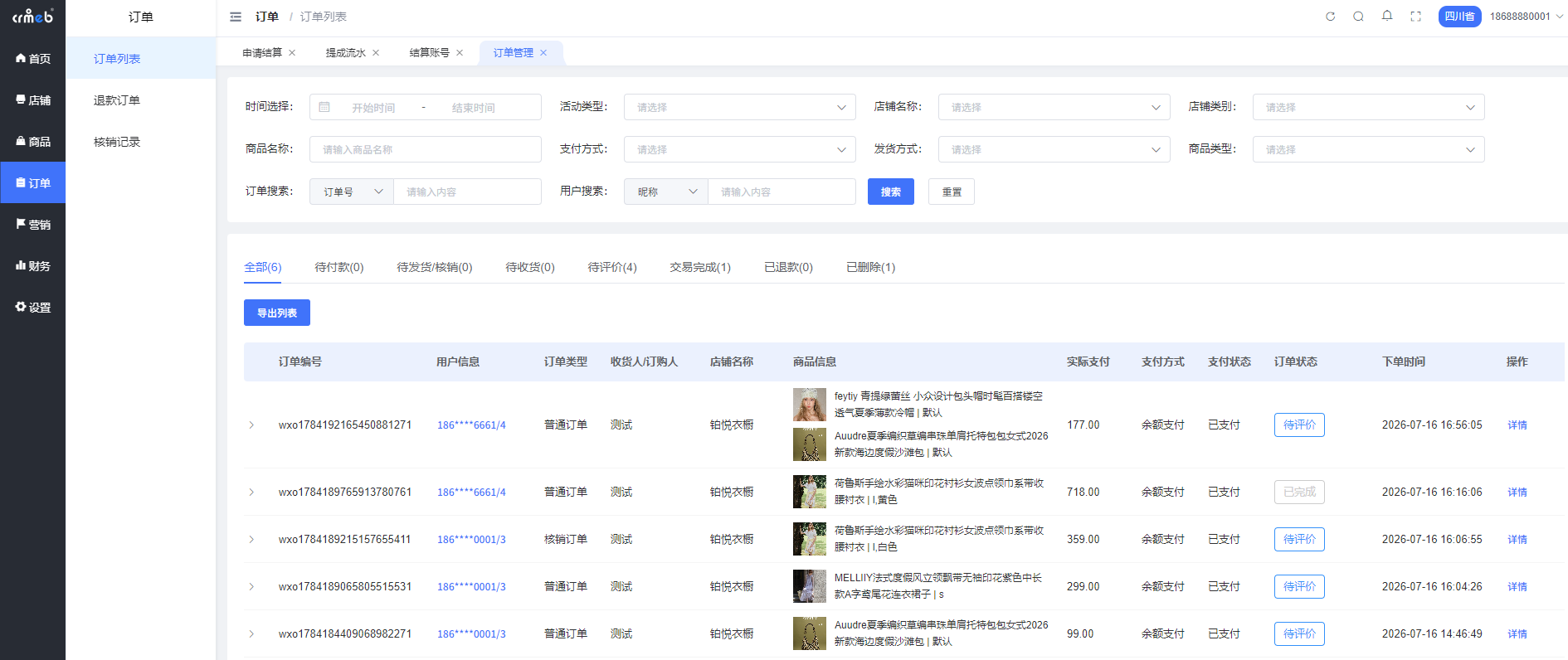The image size is (1568, 660).
Task: Select 退款订单 in submenu
Action: click(x=117, y=100)
